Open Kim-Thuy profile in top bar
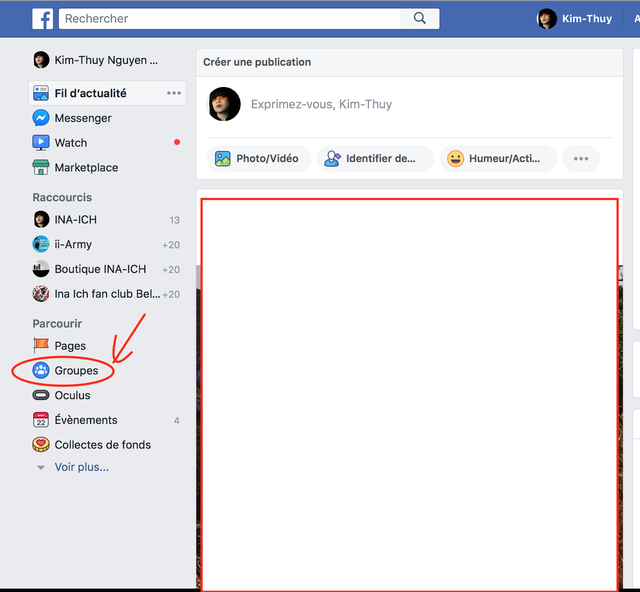 click(x=575, y=19)
